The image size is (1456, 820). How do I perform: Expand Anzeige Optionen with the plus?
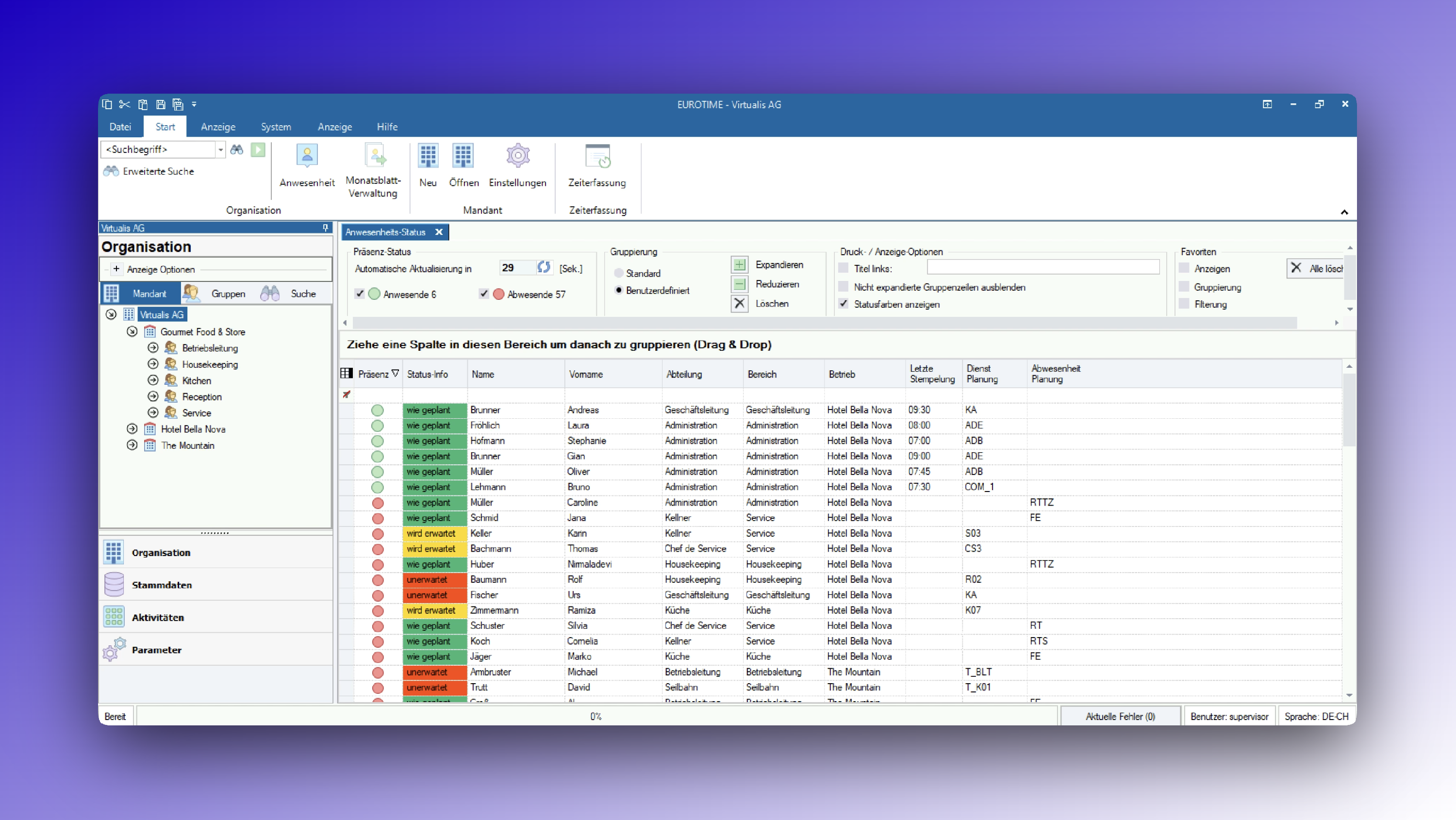tap(116, 269)
